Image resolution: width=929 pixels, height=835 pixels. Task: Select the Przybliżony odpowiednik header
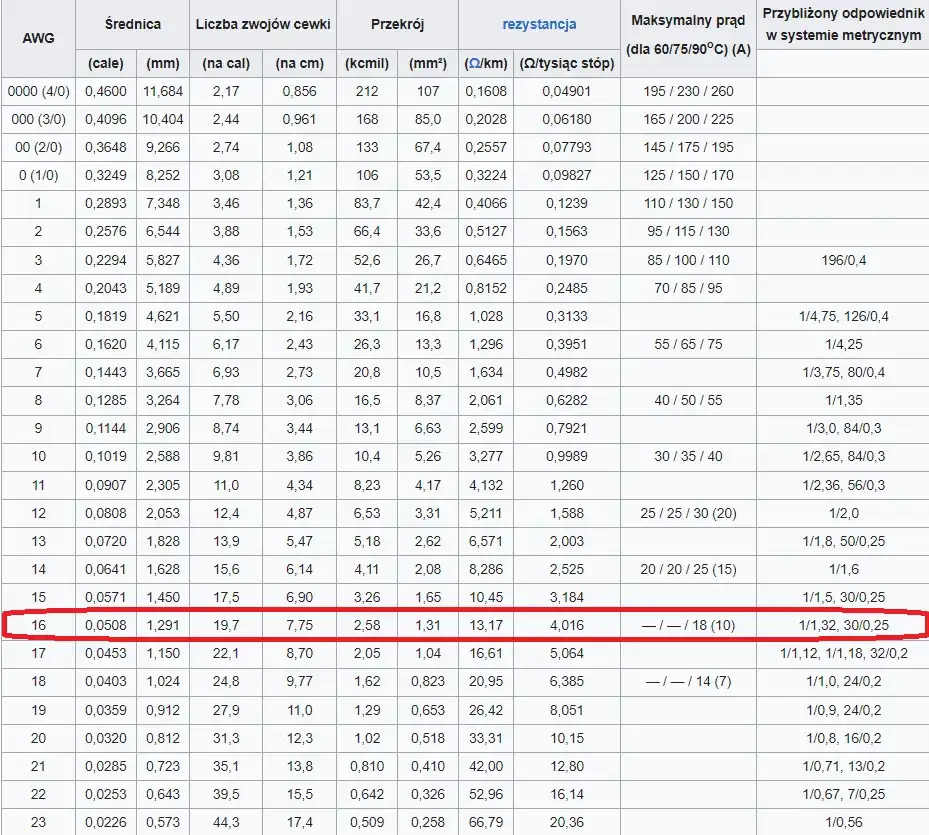843,24
